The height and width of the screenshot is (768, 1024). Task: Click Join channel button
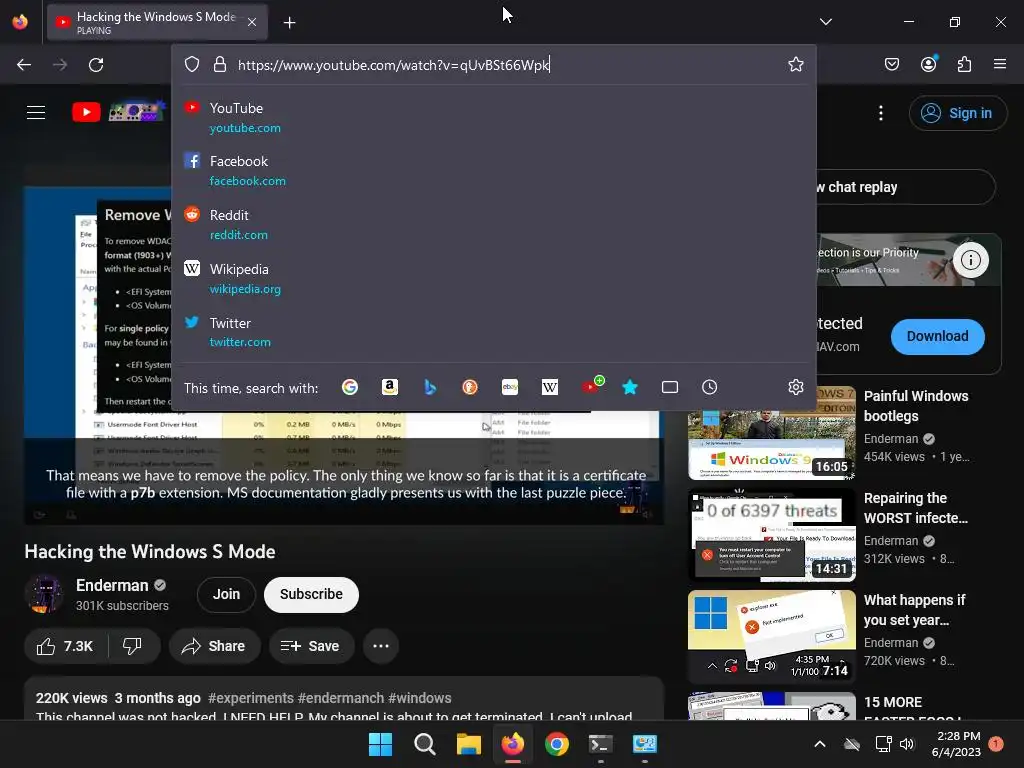(226, 594)
